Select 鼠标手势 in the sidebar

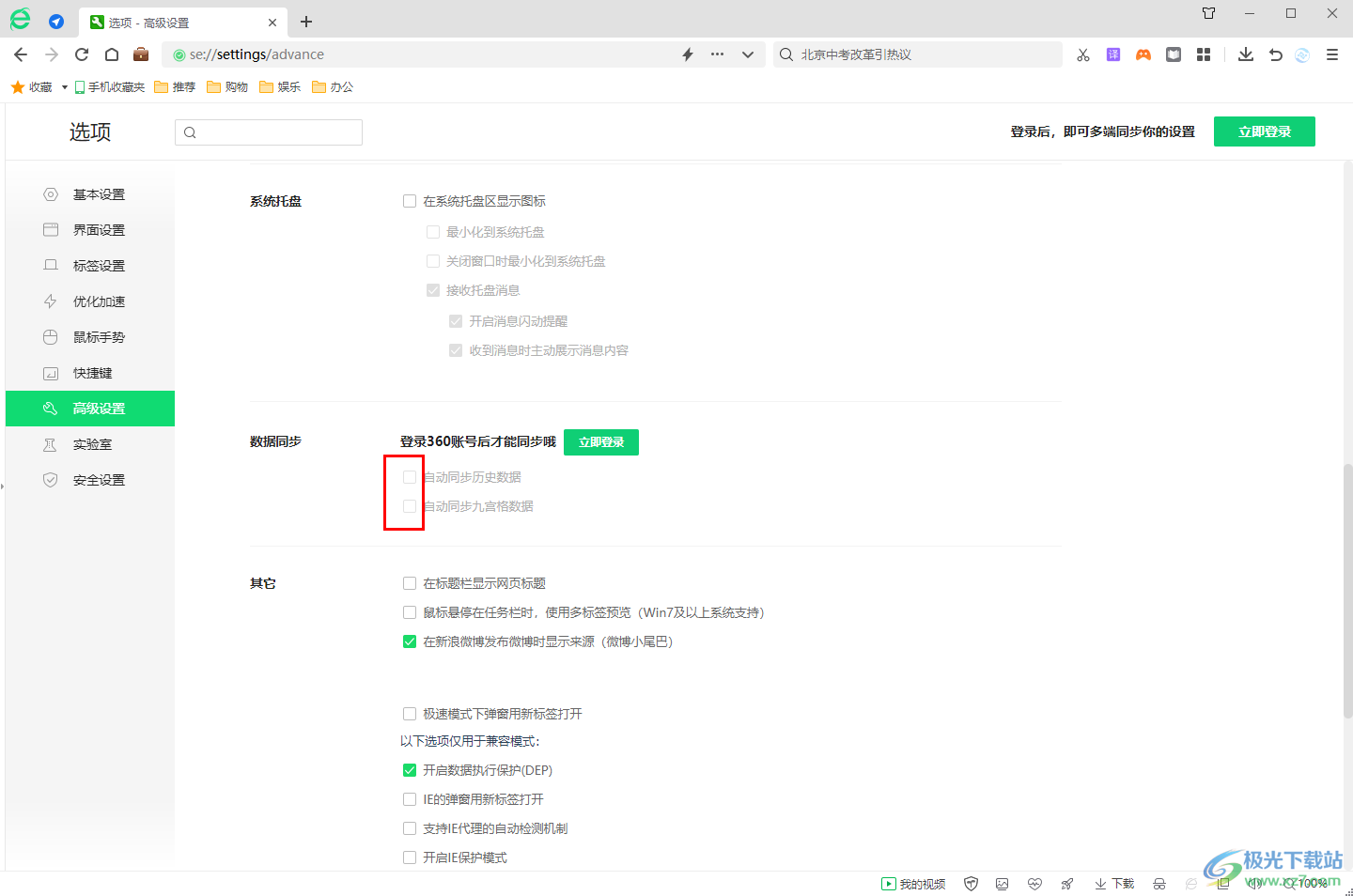[x=90, y=337]
